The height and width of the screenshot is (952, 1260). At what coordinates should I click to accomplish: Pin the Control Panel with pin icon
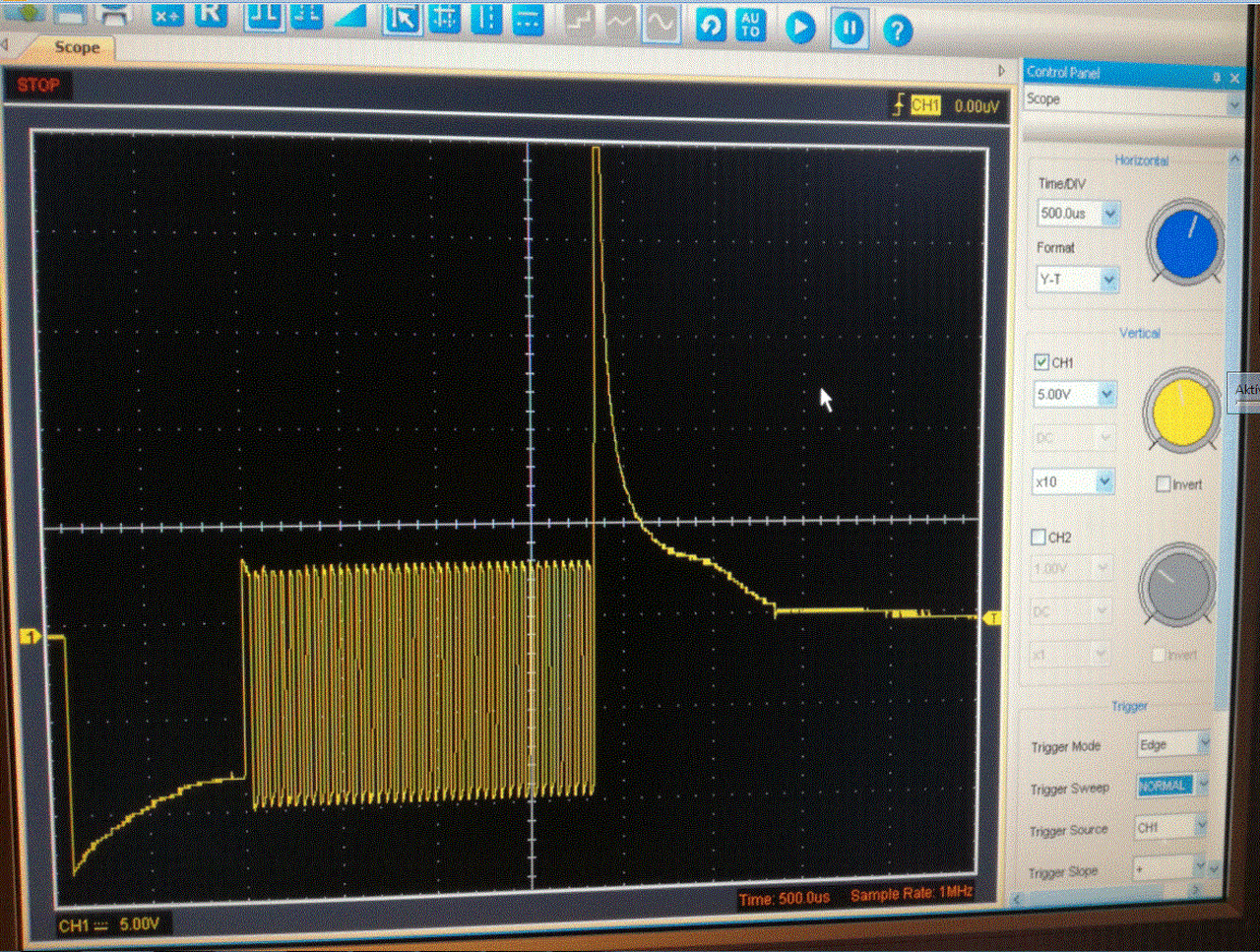pyautogui.click(x=1217, y=77)
